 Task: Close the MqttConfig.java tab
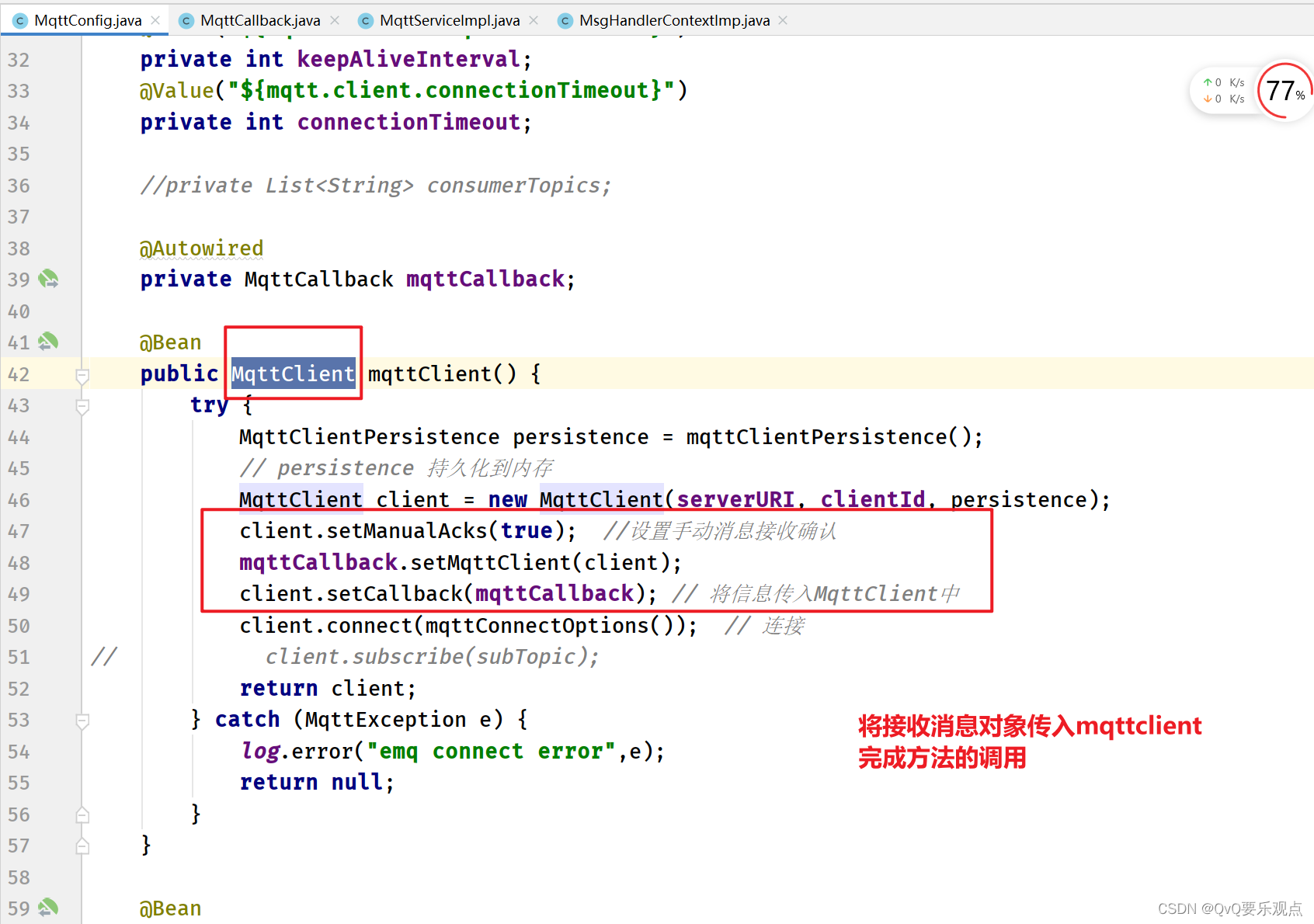(x=155, y=20)
